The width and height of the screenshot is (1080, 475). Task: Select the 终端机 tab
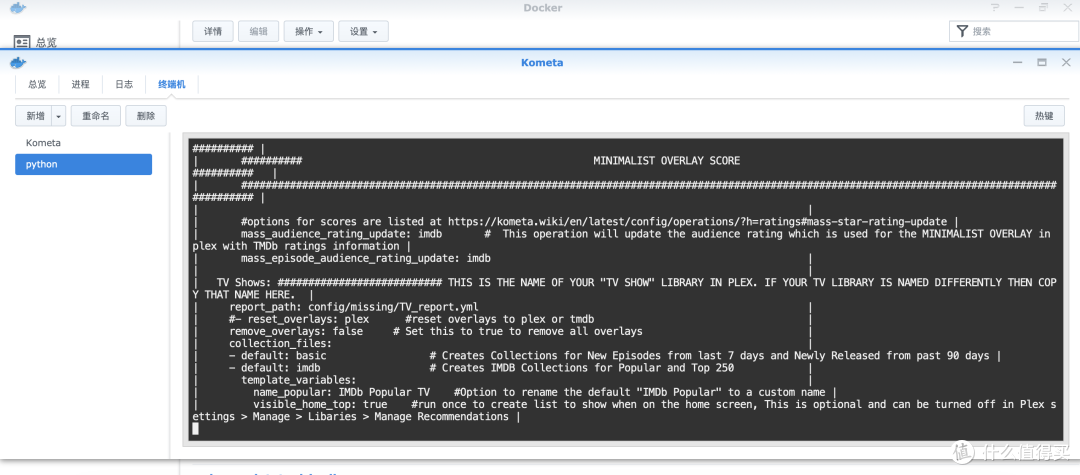172,85
